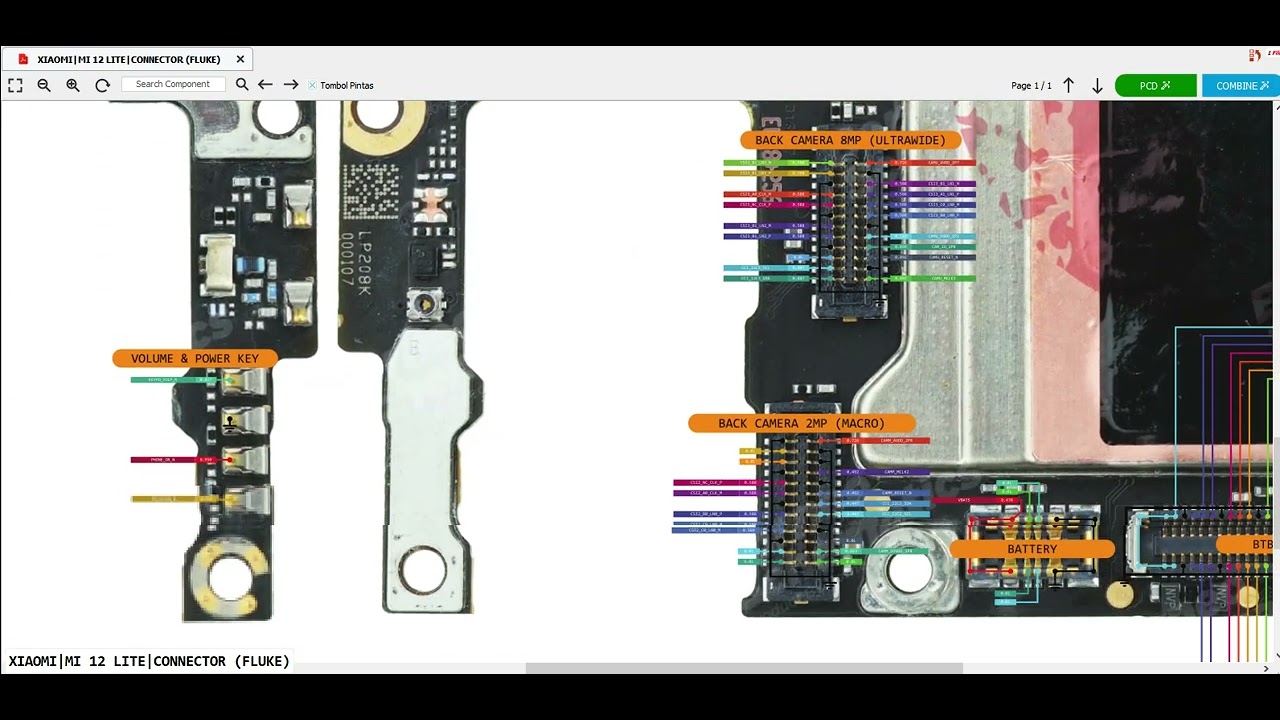Viewport: 1280px width, 720px height.
Task: Click the horizontal scrollbar thumb
Action: (744, 668)
